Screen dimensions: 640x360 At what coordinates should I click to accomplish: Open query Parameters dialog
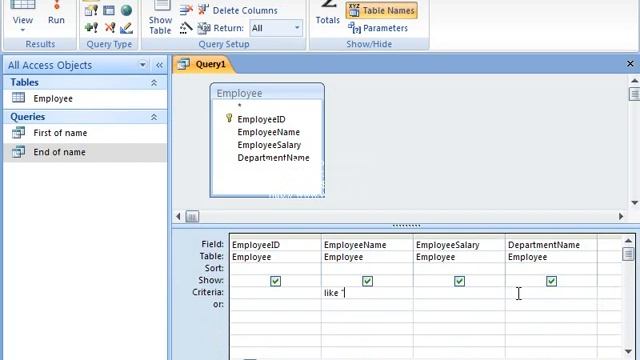[x=378, y=28]
